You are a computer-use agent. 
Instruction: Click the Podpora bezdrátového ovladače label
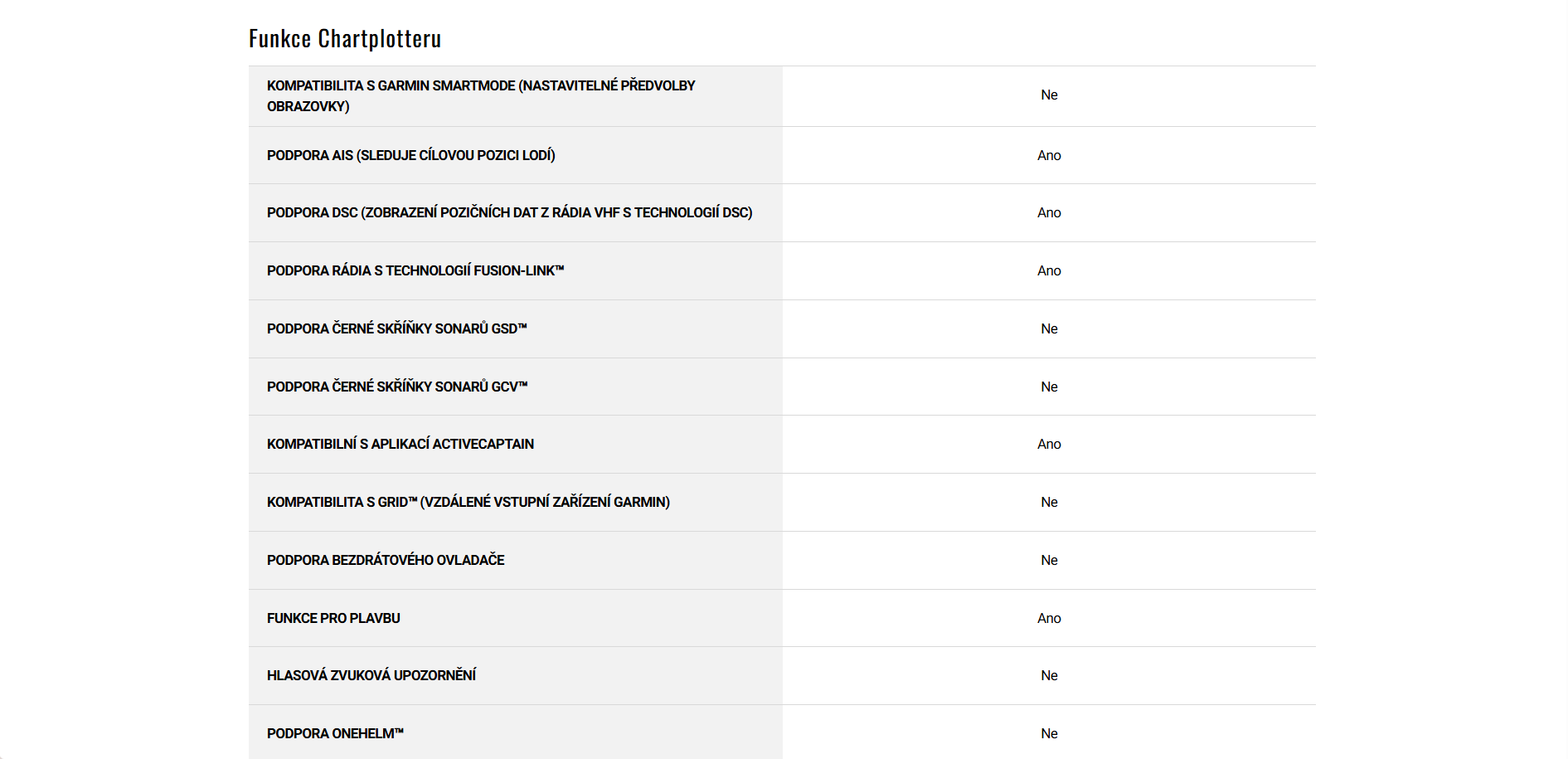point(386,560)
